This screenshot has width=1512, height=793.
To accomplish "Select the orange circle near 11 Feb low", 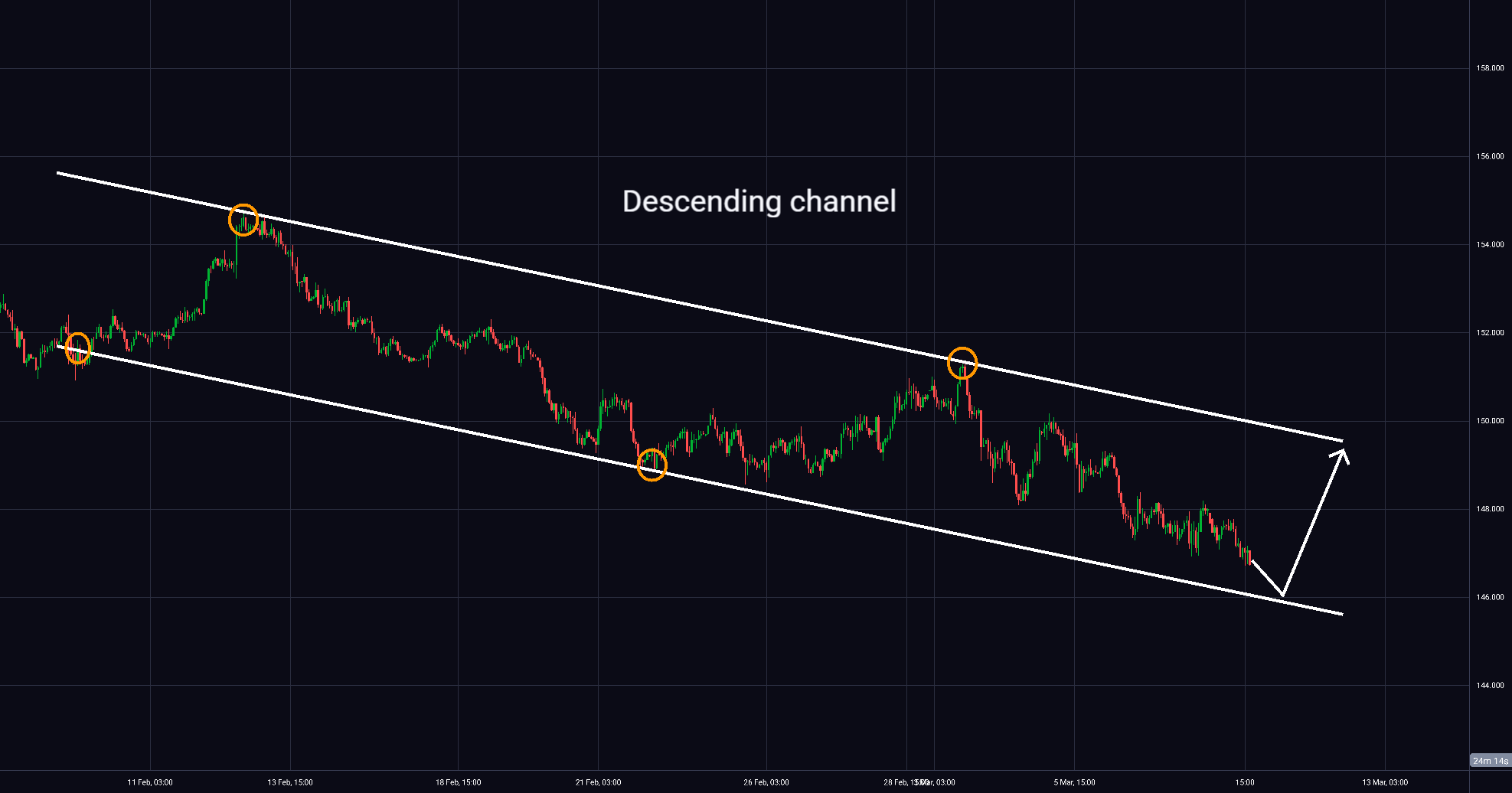I will pos(78,348).
